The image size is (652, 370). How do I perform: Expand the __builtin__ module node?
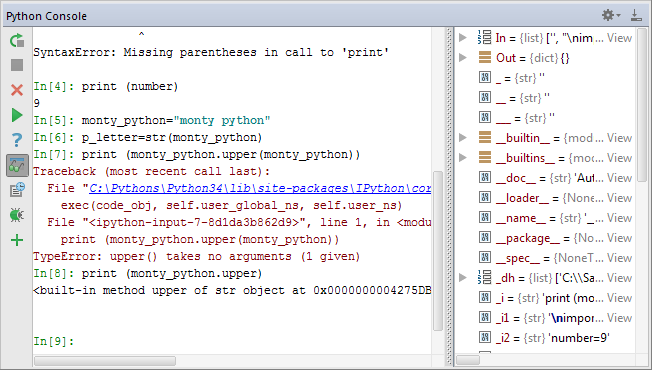coord(463,138)
